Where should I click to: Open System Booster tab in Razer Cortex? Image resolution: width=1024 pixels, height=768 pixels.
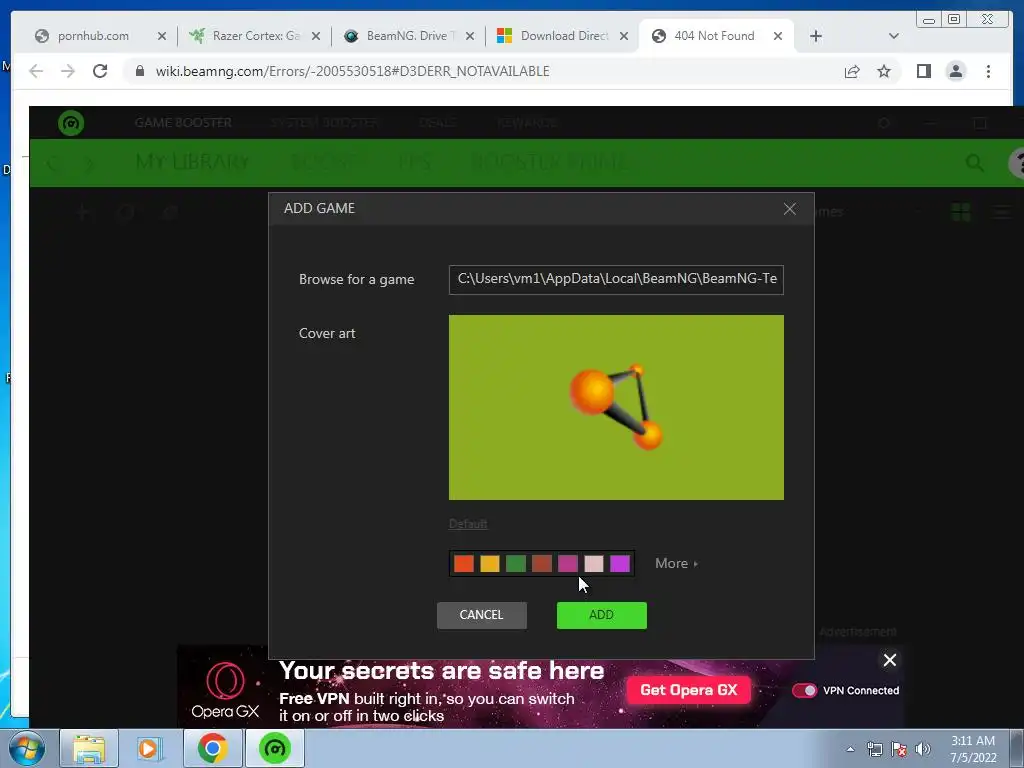click(325, 123)
